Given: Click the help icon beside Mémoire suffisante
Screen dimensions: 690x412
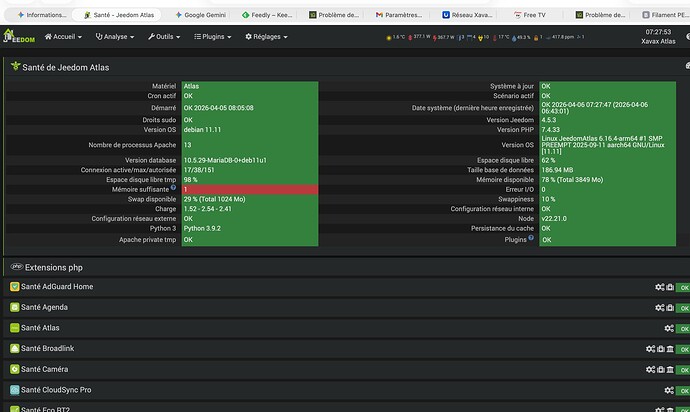Looking at the screenshot, I should (173, 188).
